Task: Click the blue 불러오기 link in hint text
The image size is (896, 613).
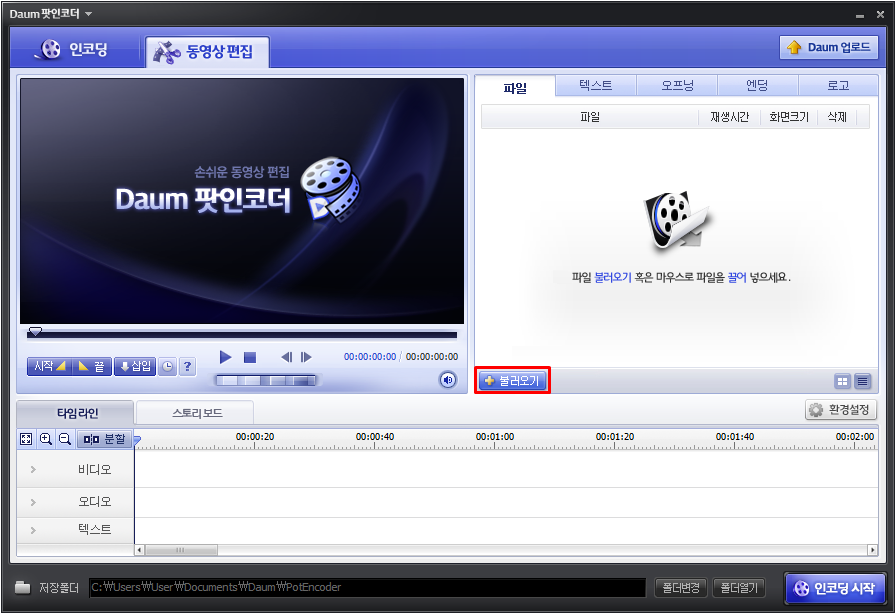Action: (x=613, y=277)
